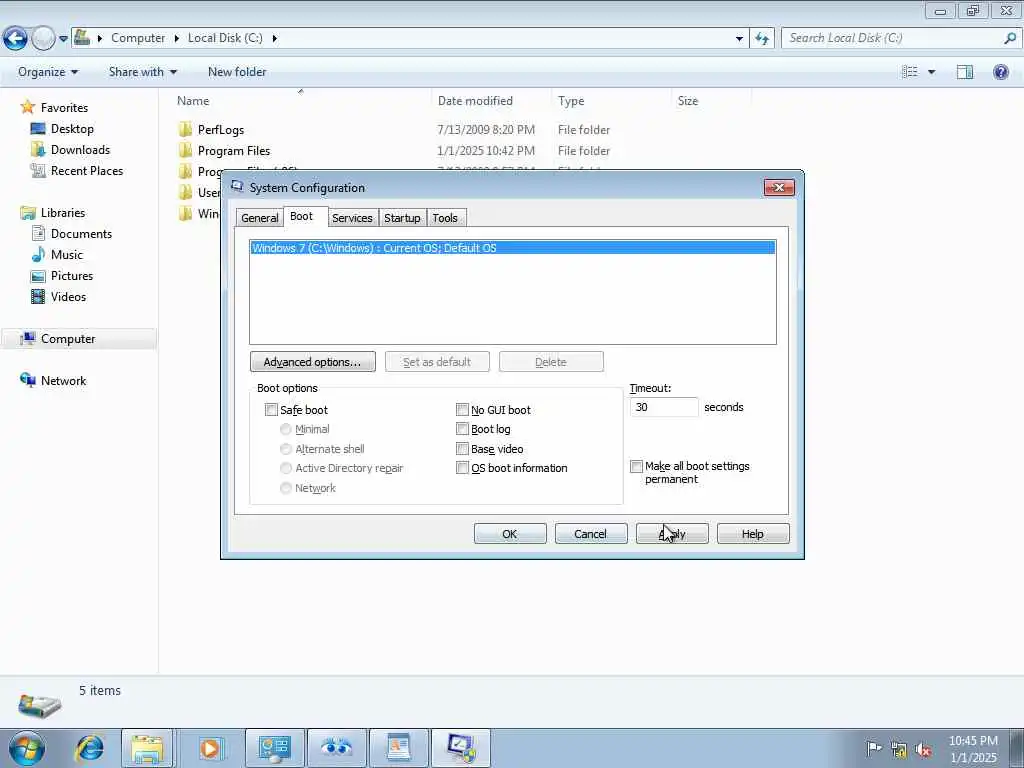Expand the address bar history dropdown

(x=739, y=39)
